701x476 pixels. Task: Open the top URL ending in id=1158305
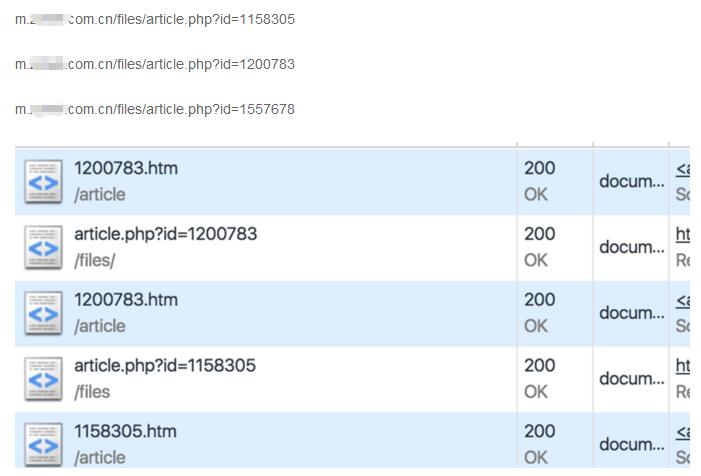(x=155, y=19)
